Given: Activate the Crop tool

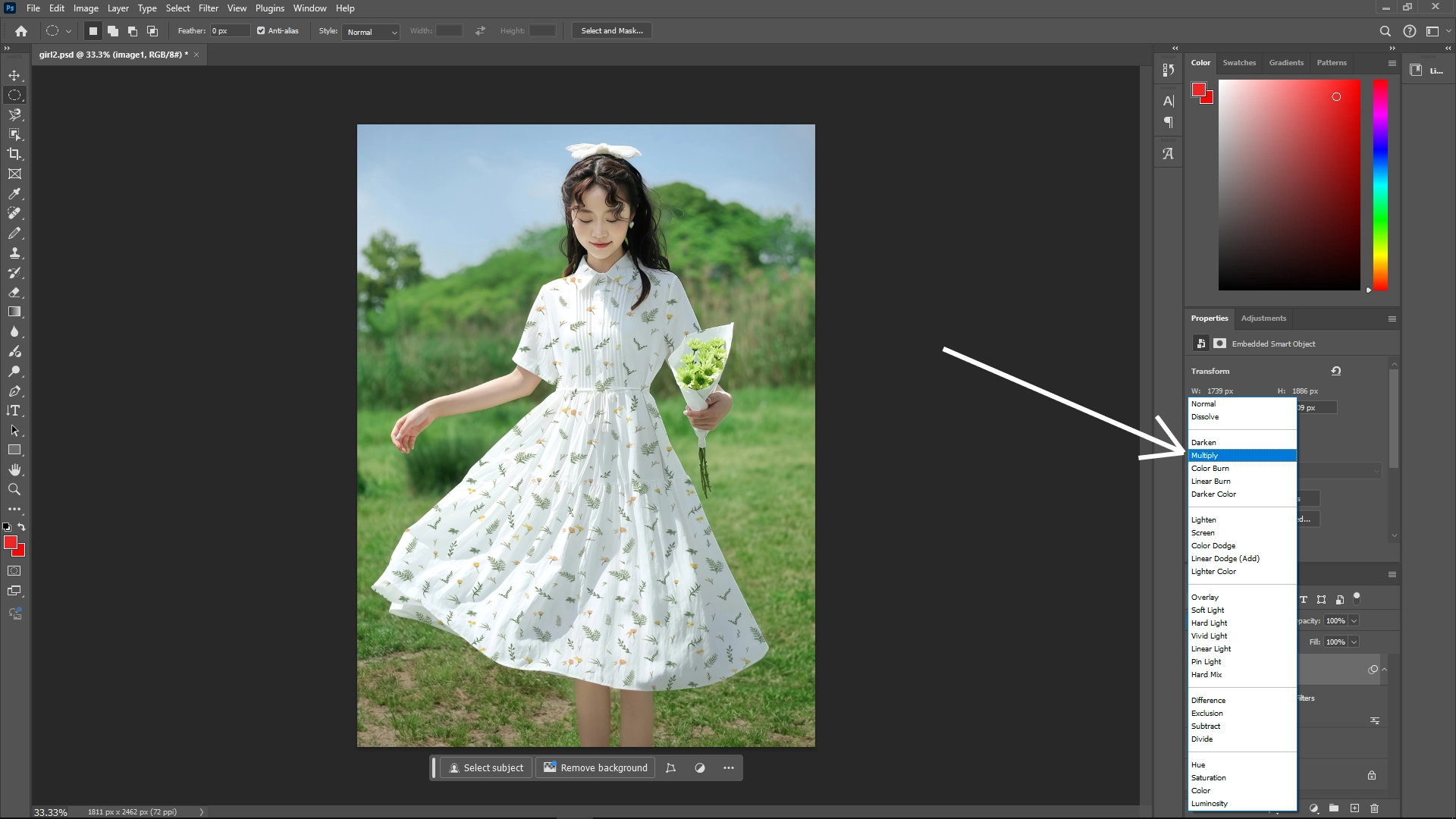Looking at the screenshot, I should point(14,153).
